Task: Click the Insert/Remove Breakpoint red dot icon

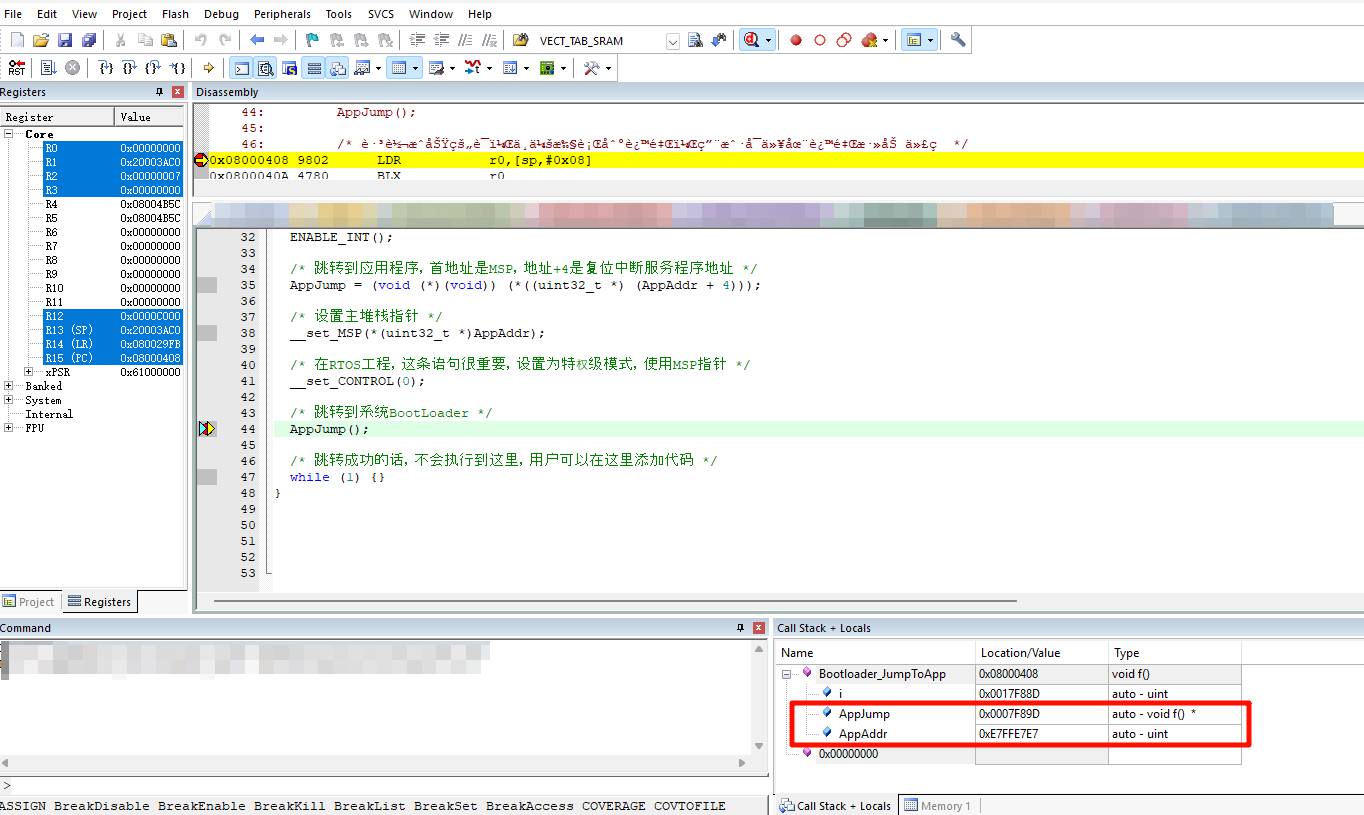Action: point(796,40)
